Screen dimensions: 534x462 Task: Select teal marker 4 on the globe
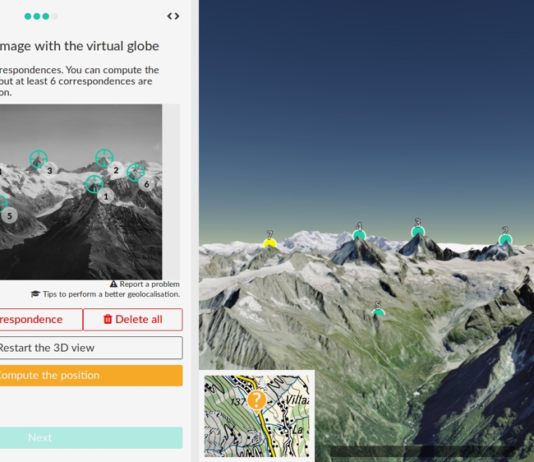[359, 235]
